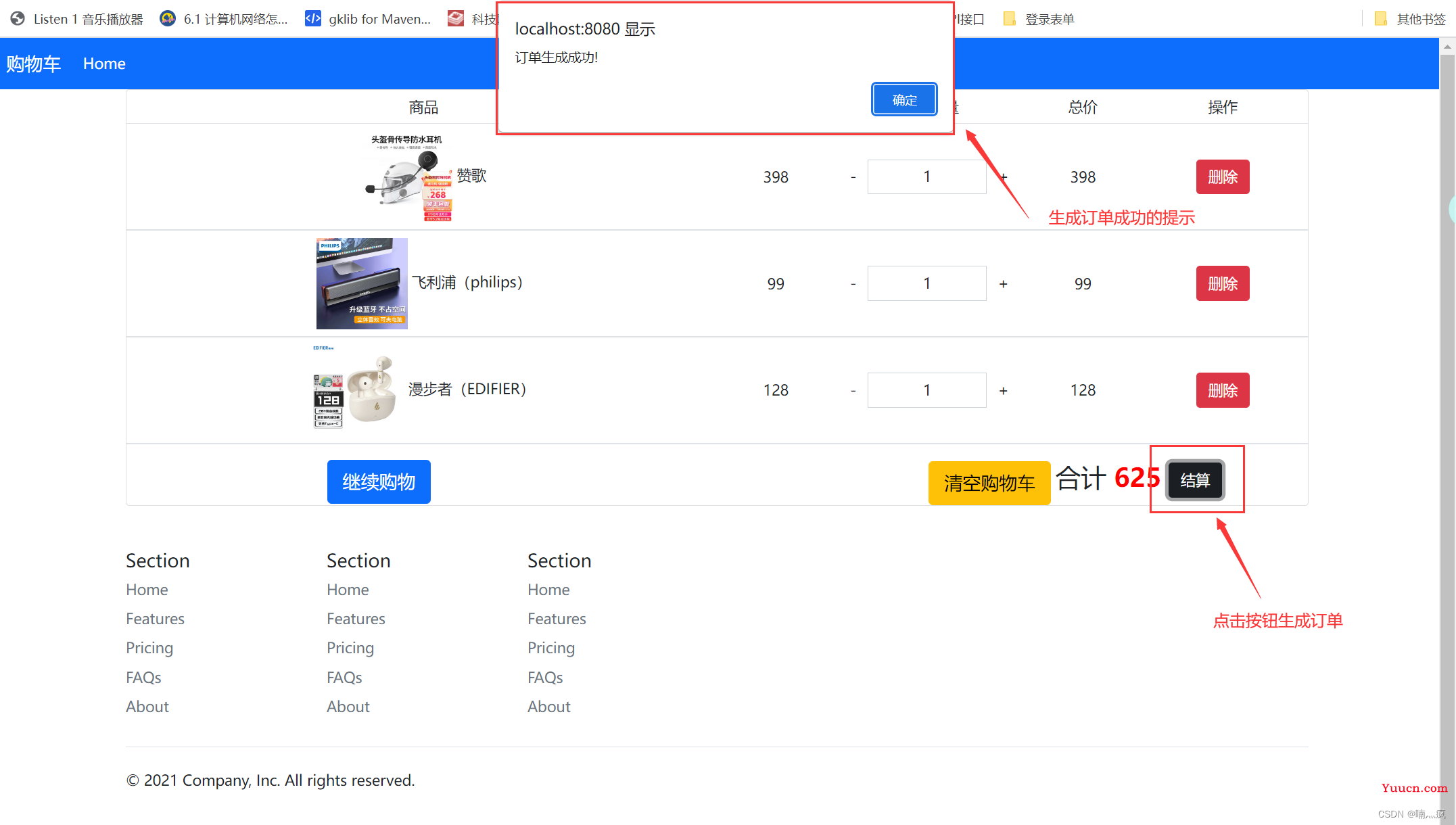Click Home in first footer Section
Viewport: 1456px width, 825px height.
[x=147, y=590]
